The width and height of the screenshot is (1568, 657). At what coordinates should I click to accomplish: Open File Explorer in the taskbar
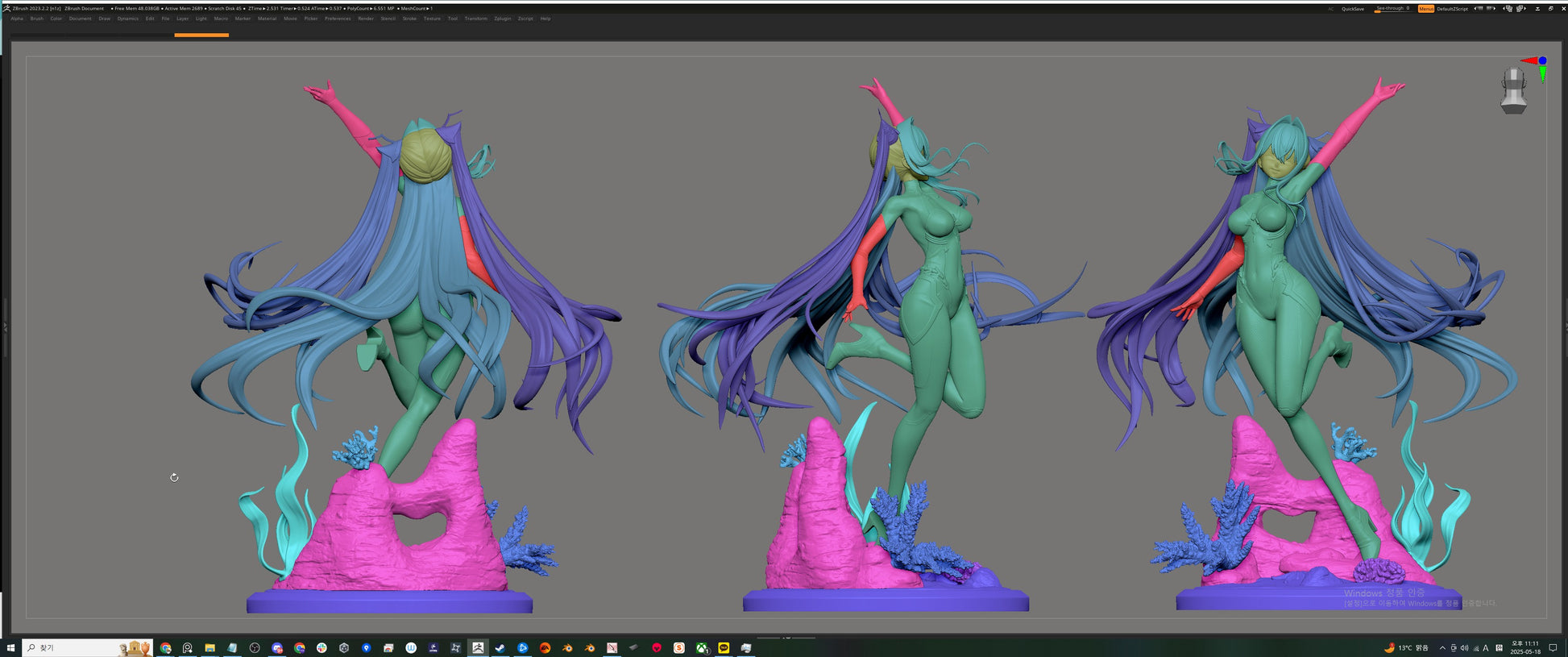pos(209,647)
